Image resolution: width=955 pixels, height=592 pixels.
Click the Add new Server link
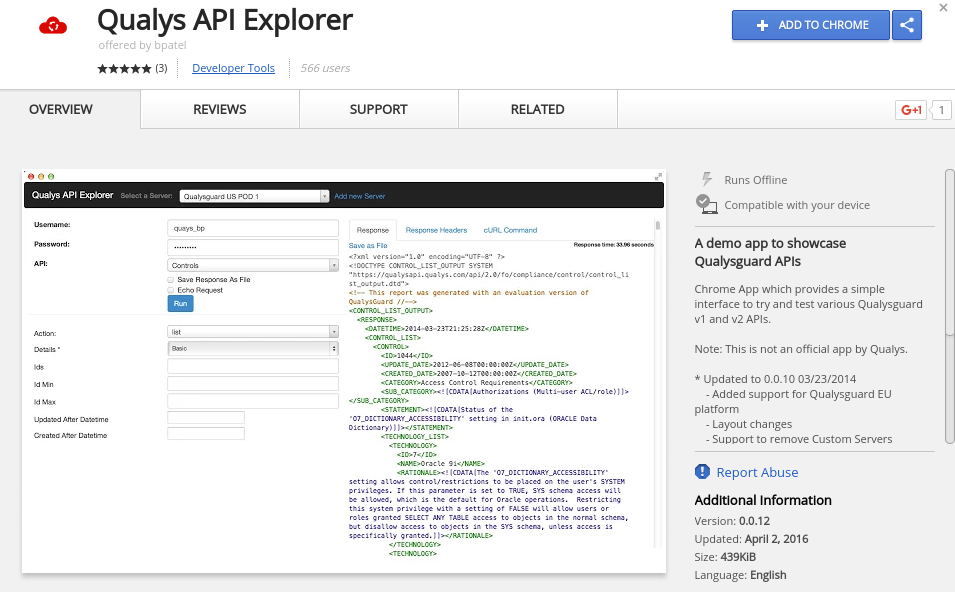(x=359, y=196)
